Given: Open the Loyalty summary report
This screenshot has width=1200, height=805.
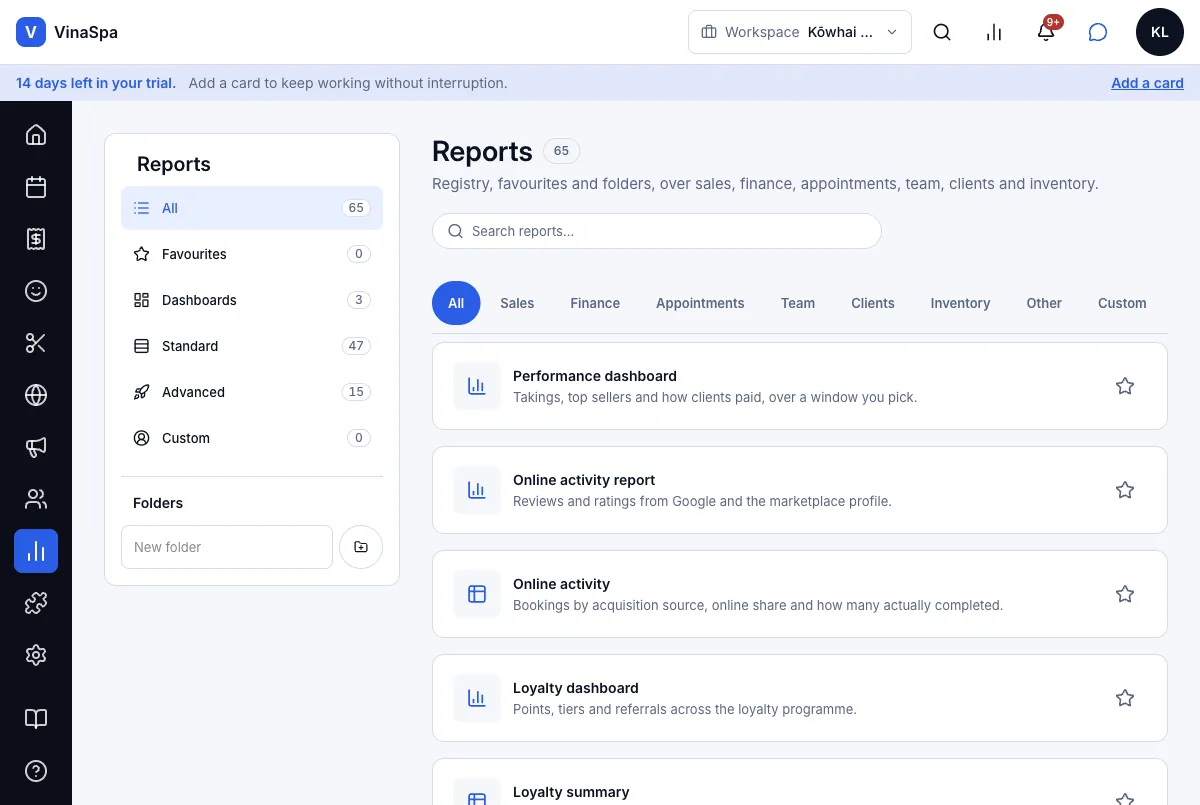Looking at the screenshot, I should 571,792.
